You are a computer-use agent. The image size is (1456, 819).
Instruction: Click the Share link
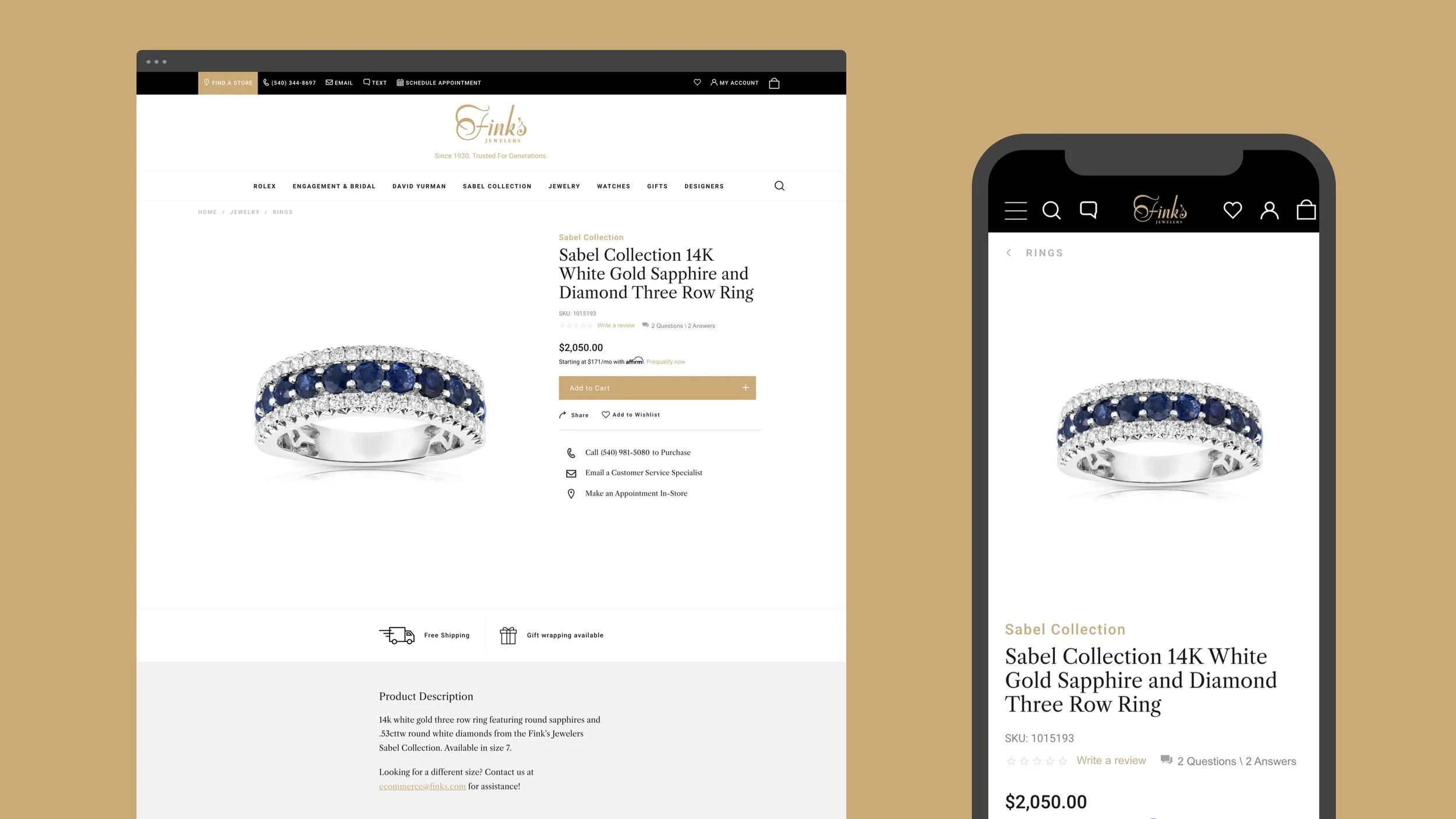click(x=574, y=415)
